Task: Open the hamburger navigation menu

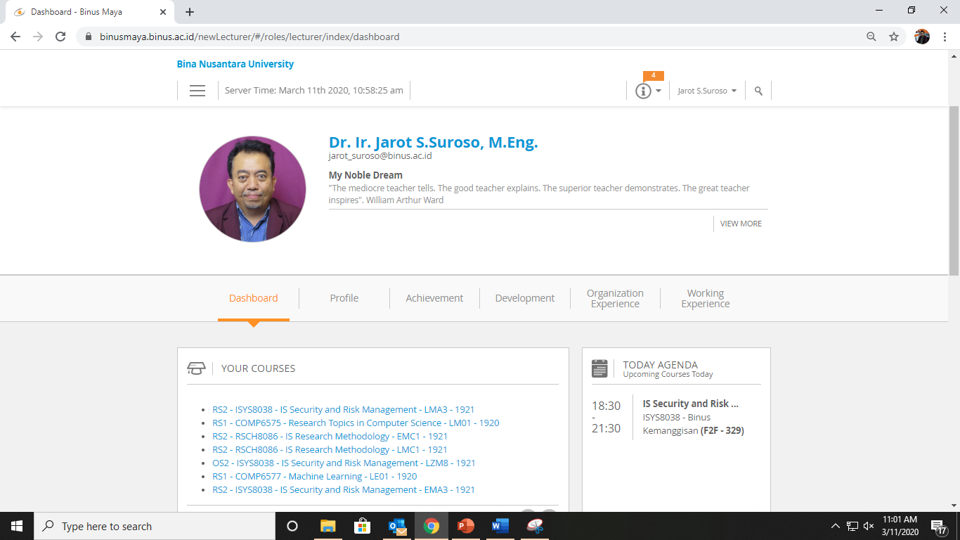Action: pyautogui.click(x=197, y=91)
